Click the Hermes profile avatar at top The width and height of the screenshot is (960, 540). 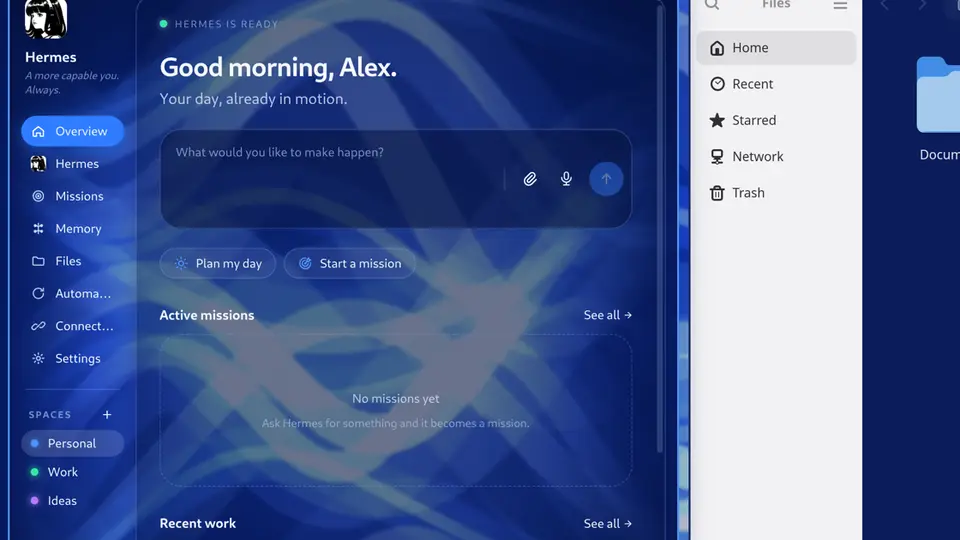(x=46, y=18)
